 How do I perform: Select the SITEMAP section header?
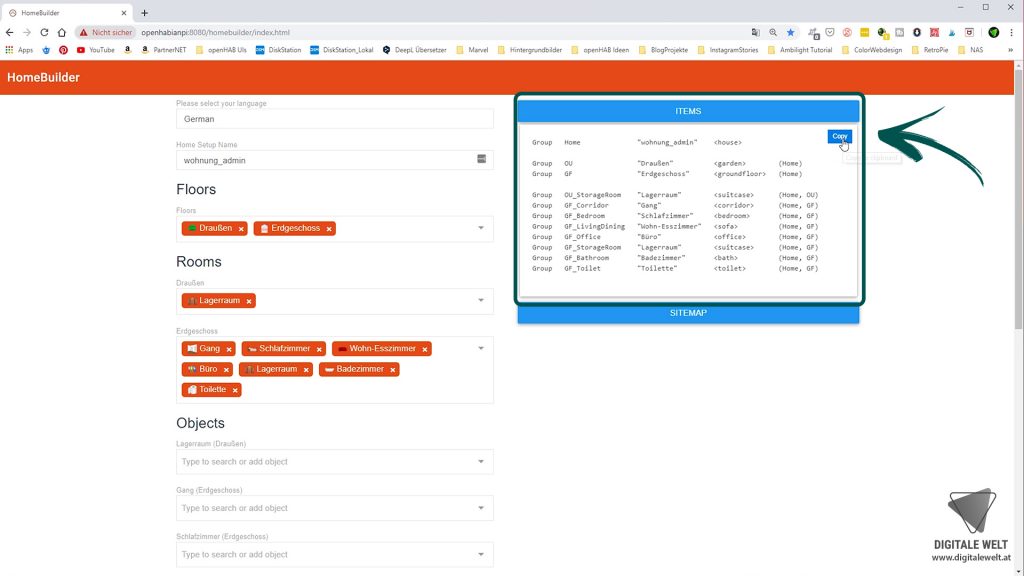(687, 312)
